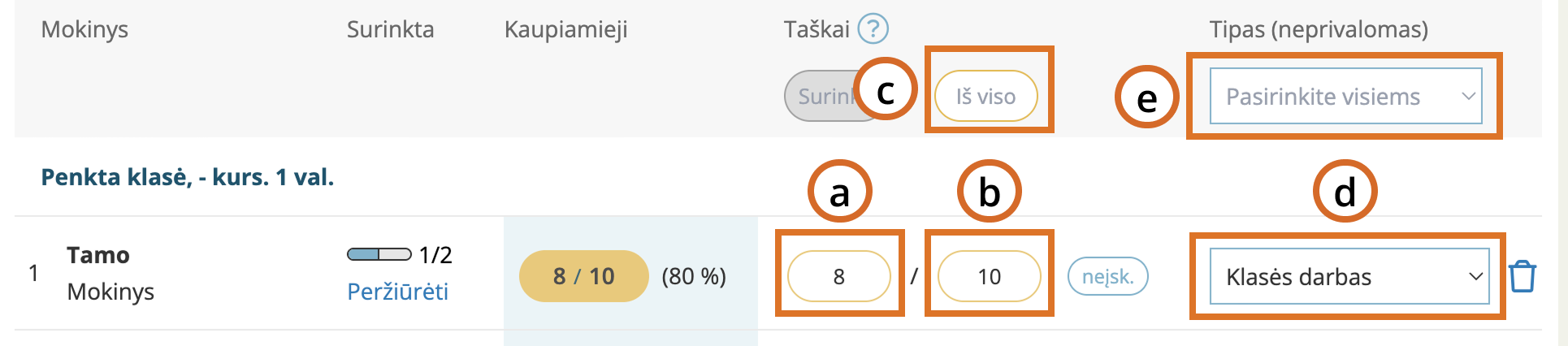
Task: Delete Tamo's row with the trash icon
Action: 1522,277
